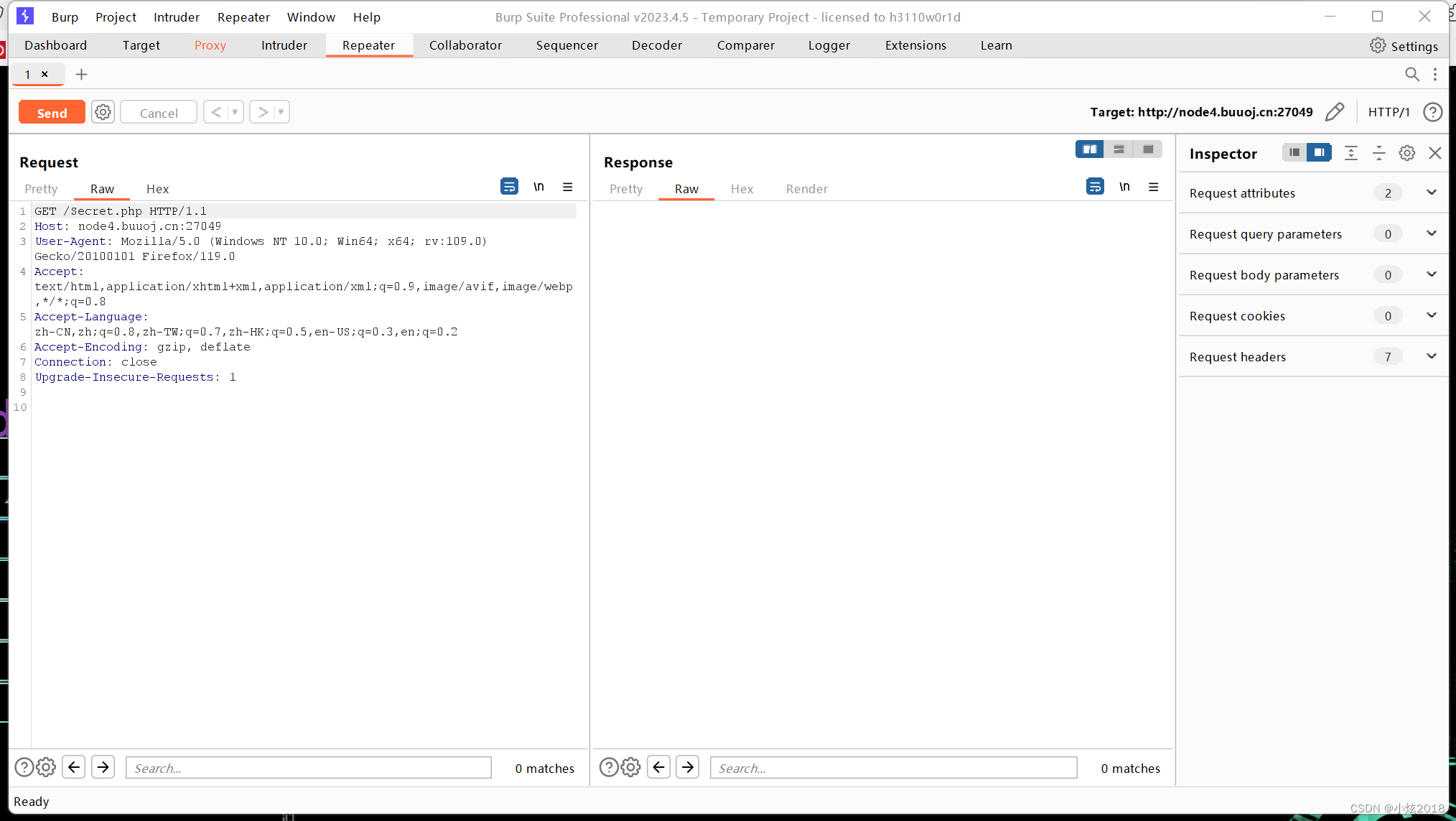Add a new Repeater tab with plus
Viewport: 1456px width, 821px height.
pos(82,74)
